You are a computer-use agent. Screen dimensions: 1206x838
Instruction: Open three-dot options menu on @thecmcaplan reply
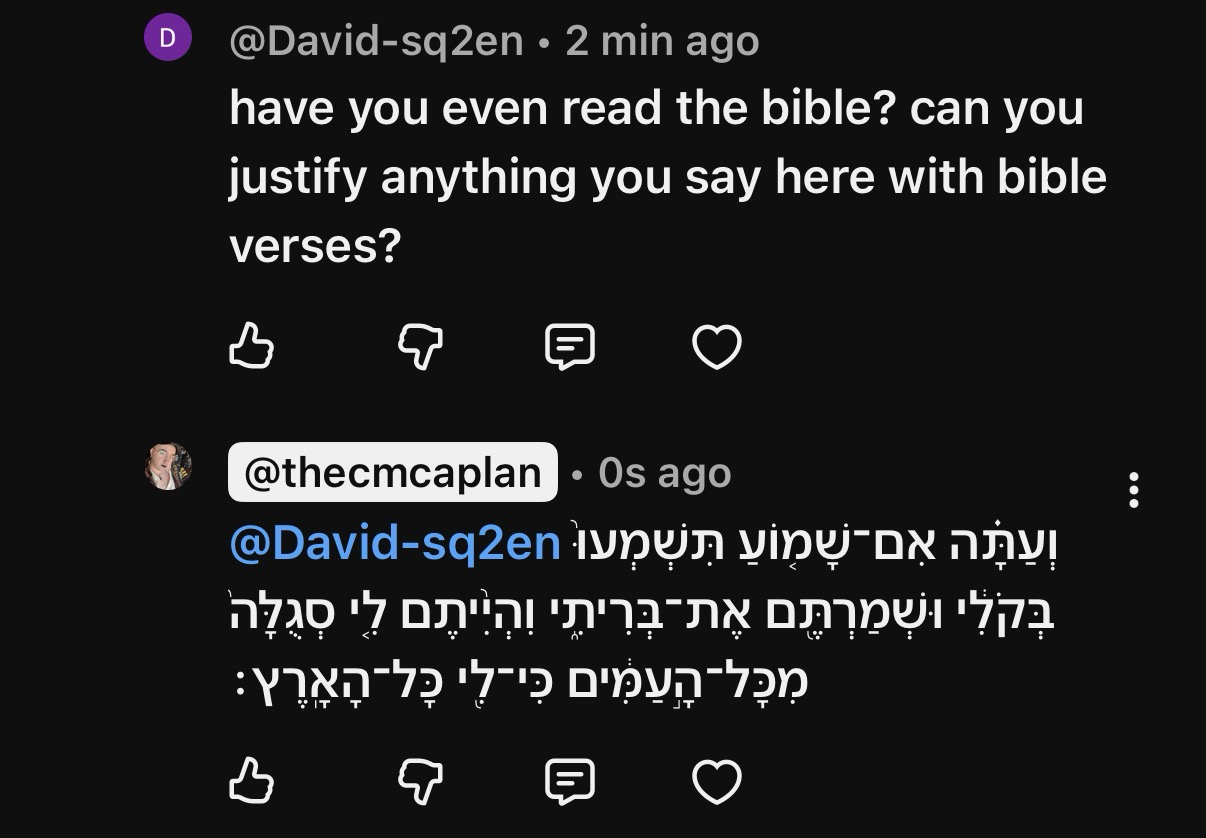click(x=1133, y=490)
